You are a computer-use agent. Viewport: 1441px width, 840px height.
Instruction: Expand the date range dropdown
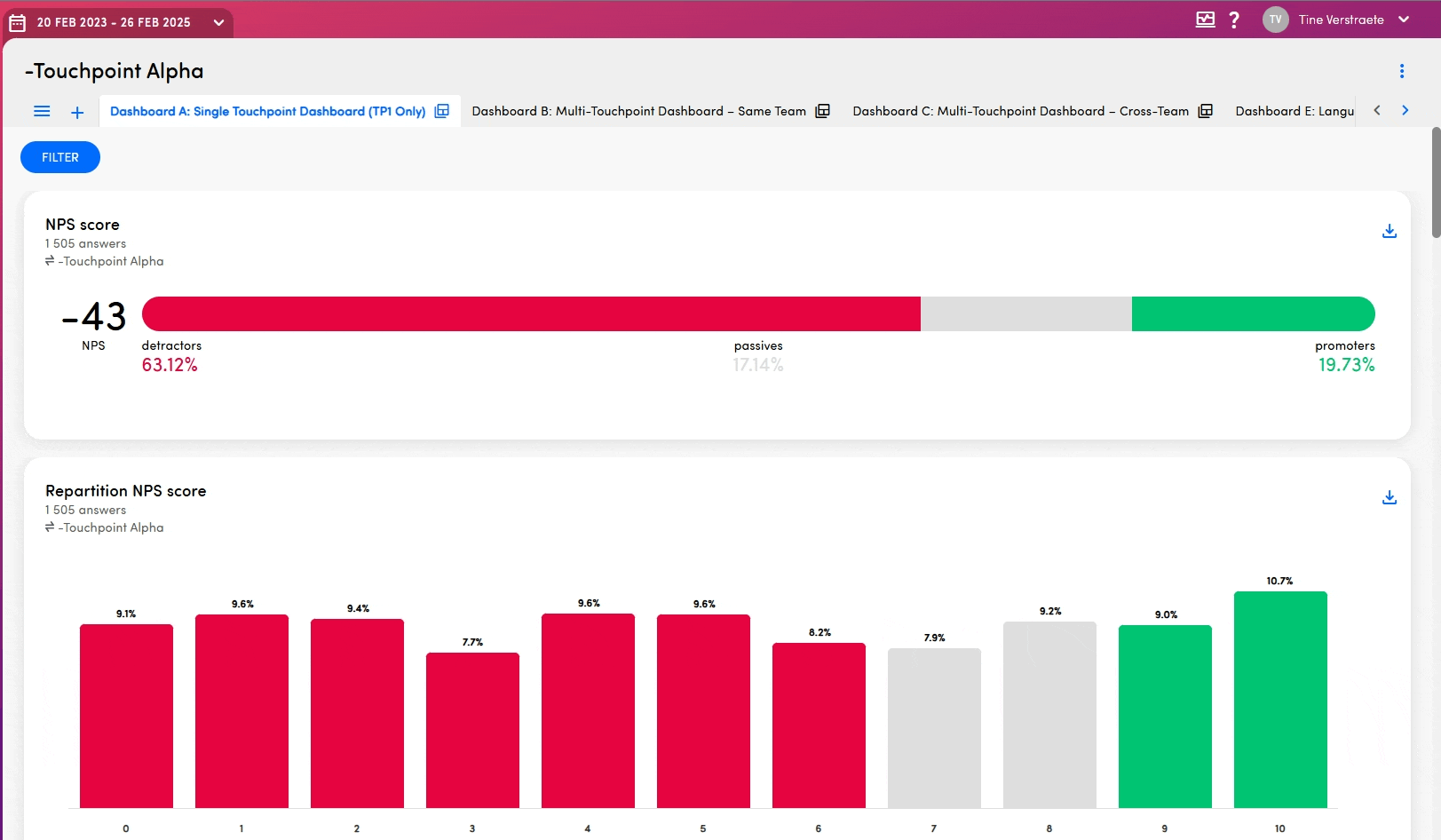tap(218, 22)
